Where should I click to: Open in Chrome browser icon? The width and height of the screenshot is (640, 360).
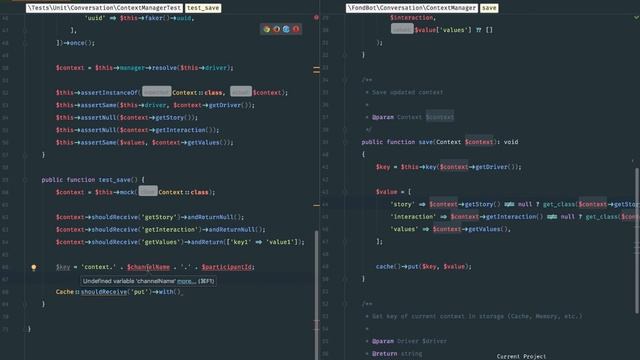pyautogui.click(x=267, y=29)
